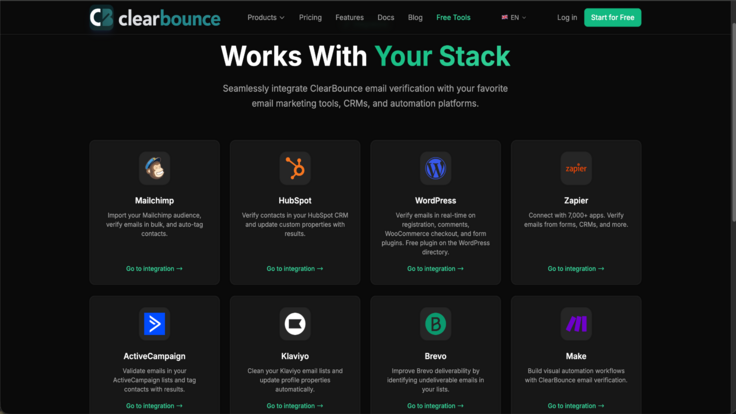Go to the Features menu item
Image resolution: width=736 pixels, height=414 pixels.
point(349,17)
